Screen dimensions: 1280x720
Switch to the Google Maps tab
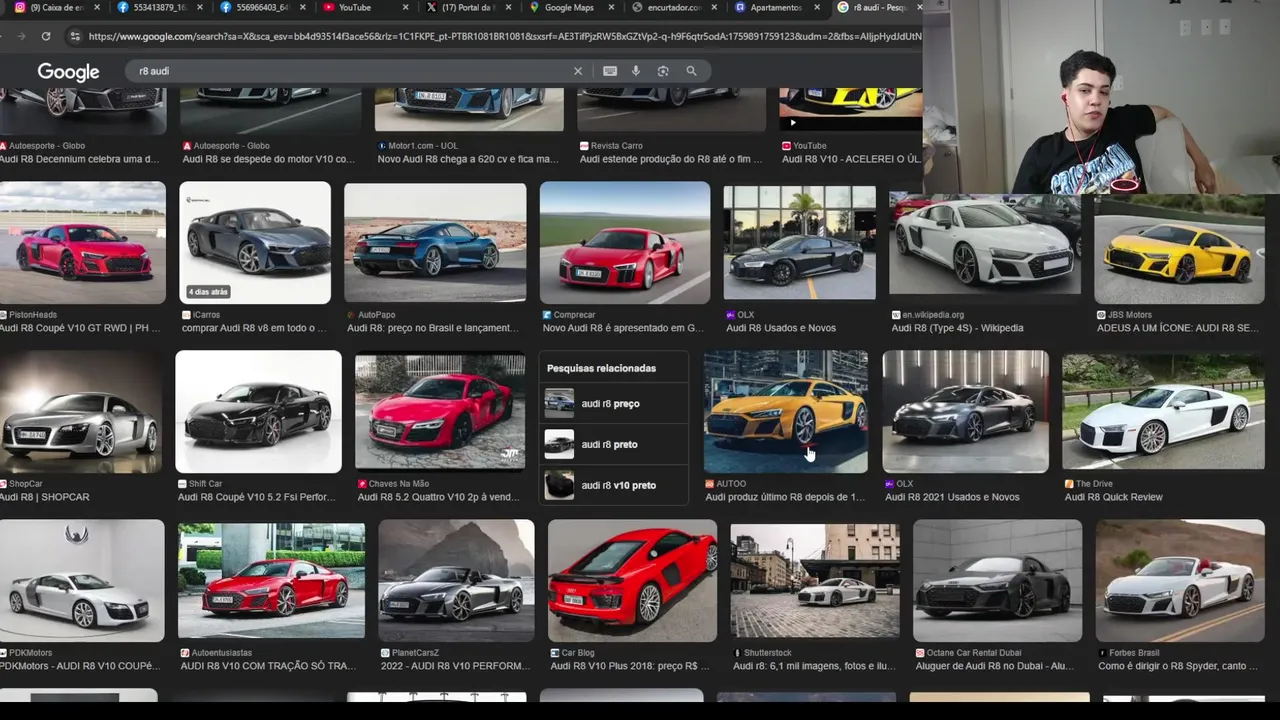(x=571, y=7)
